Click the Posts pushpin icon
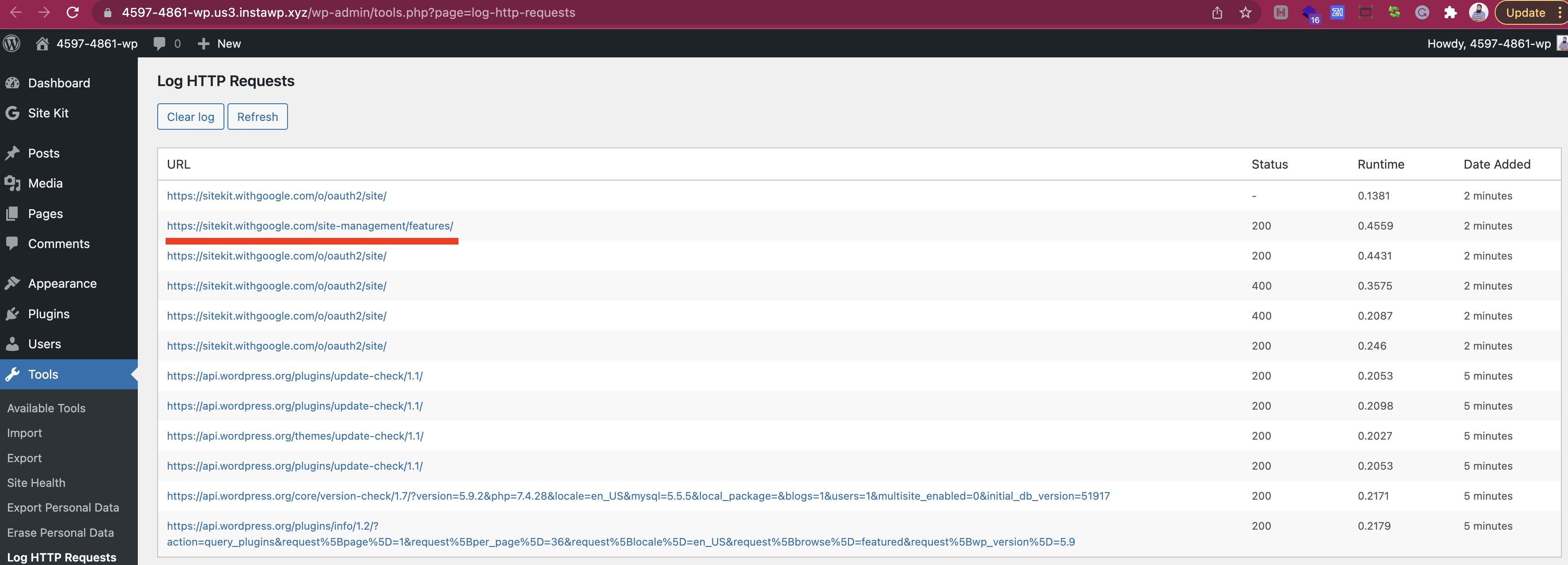Screen dimensions: 1568x565 tap(13, 153)
